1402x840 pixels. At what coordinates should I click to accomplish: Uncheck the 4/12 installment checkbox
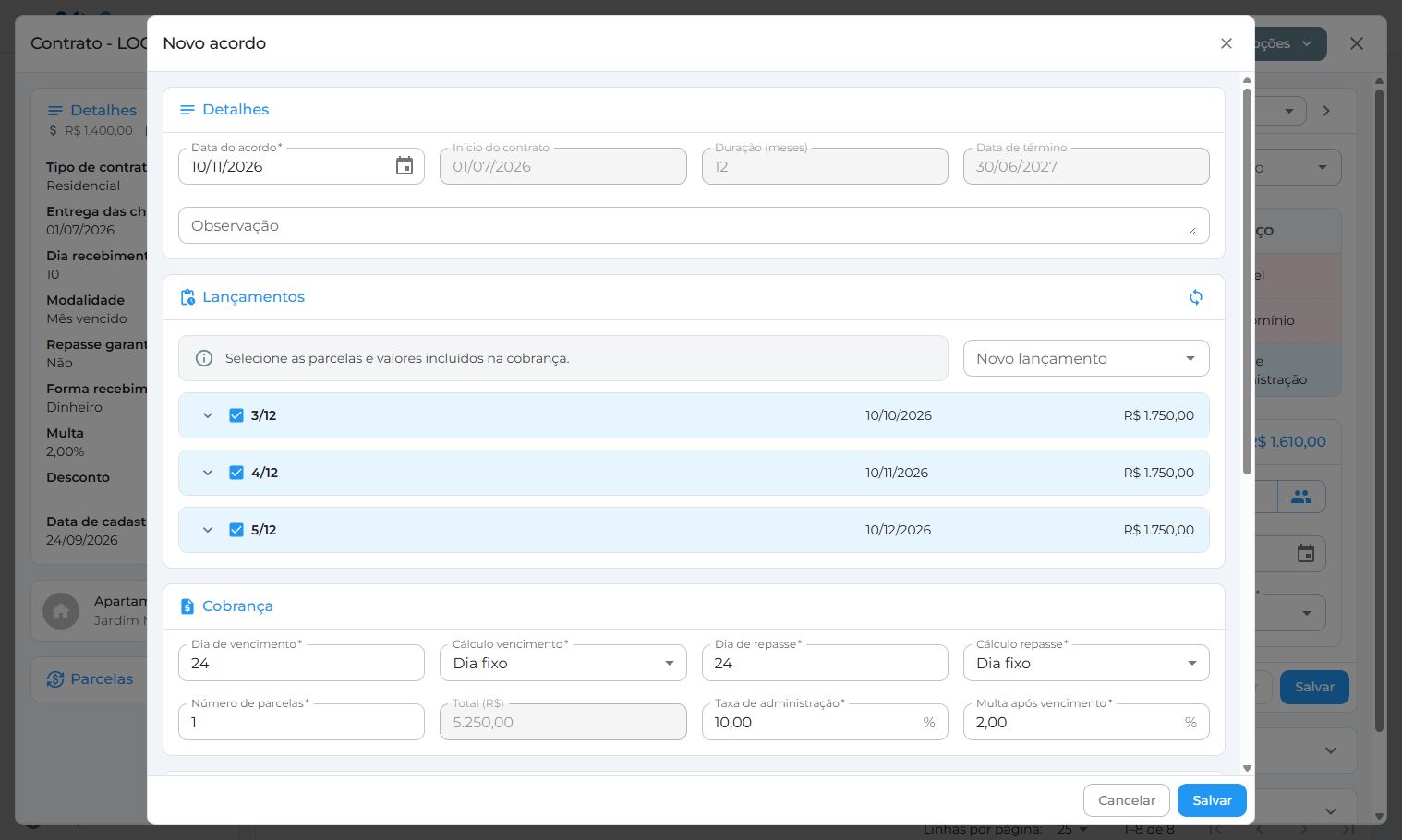pyautogui.click(x=236, y=473)
